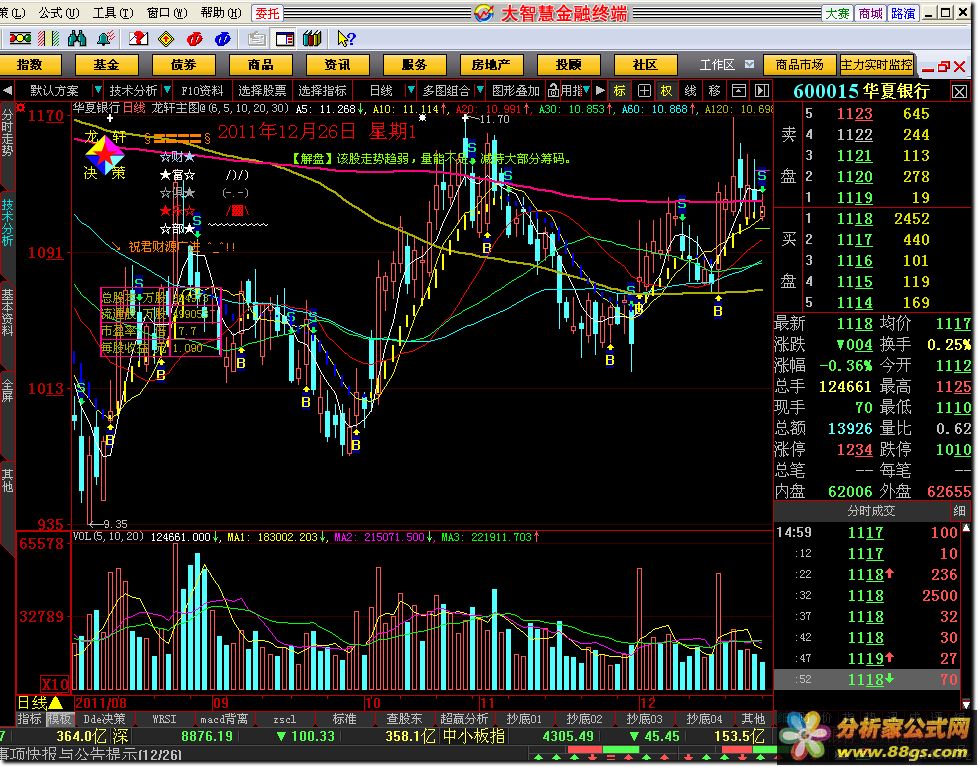Open the alarm bell alert tool

(x=106, y=39)
